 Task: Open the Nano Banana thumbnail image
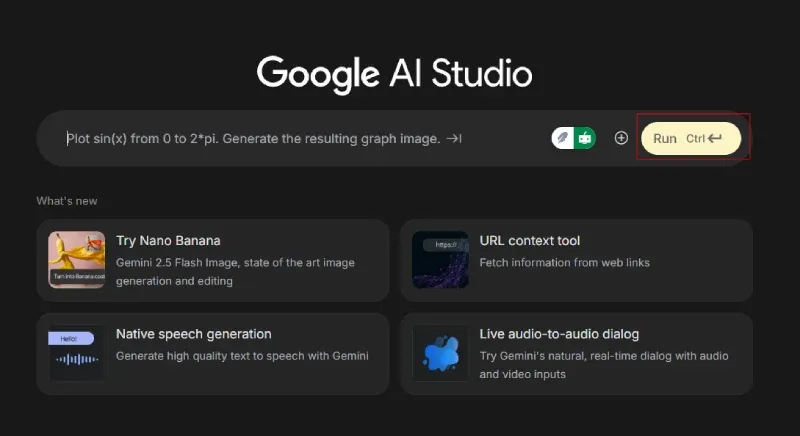tap(77, 260)
